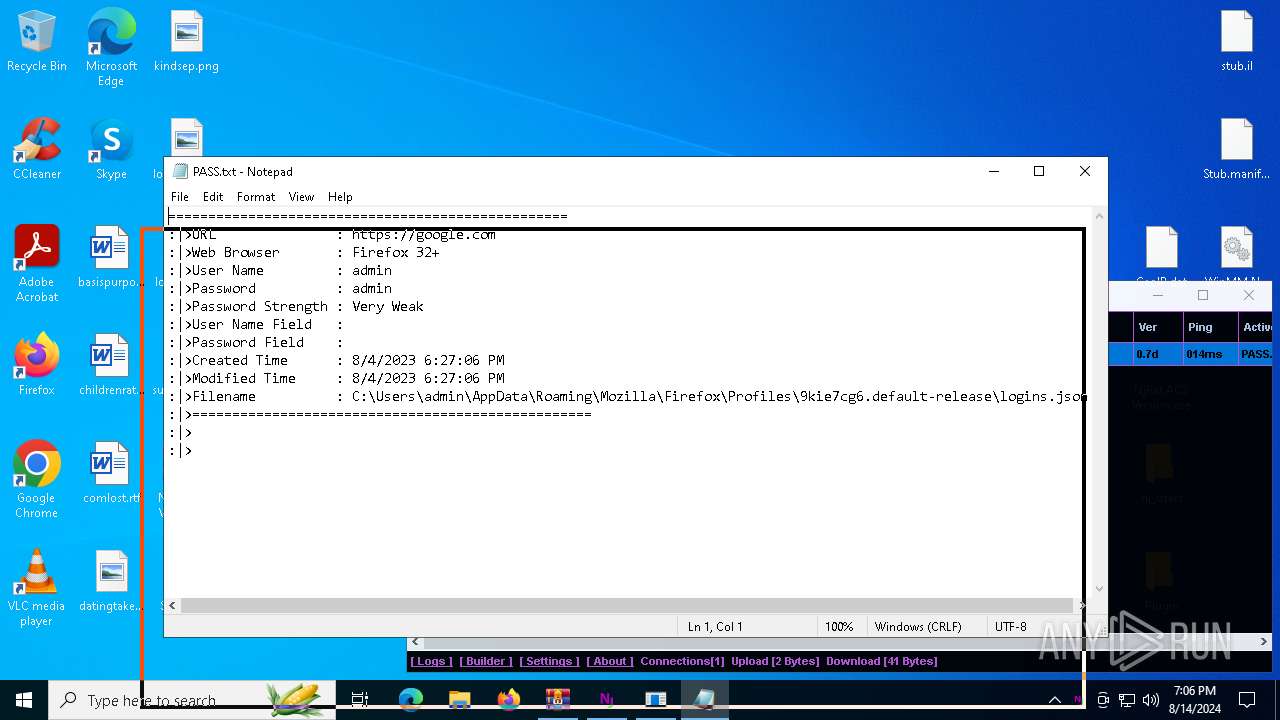Maximize the PASS.txt Notepad window

(x=1039, y=172)
